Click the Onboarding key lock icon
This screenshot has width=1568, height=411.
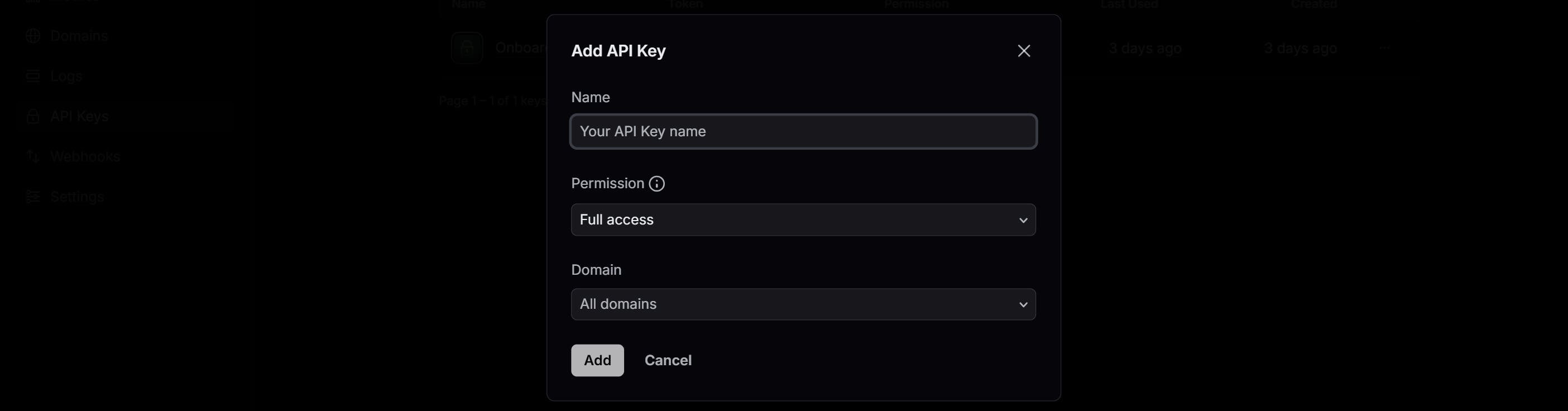(x=467, y=48)
